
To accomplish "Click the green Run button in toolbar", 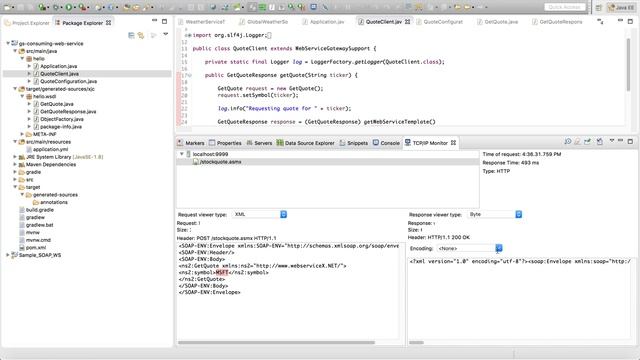I will [69, 7].
